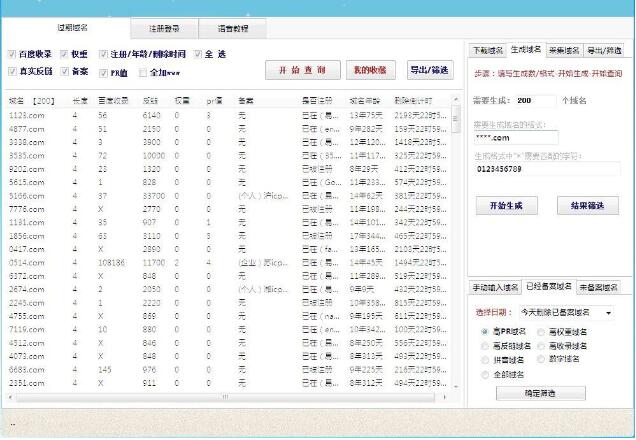Select the 高权重域名 radio button

pos(540,331)
